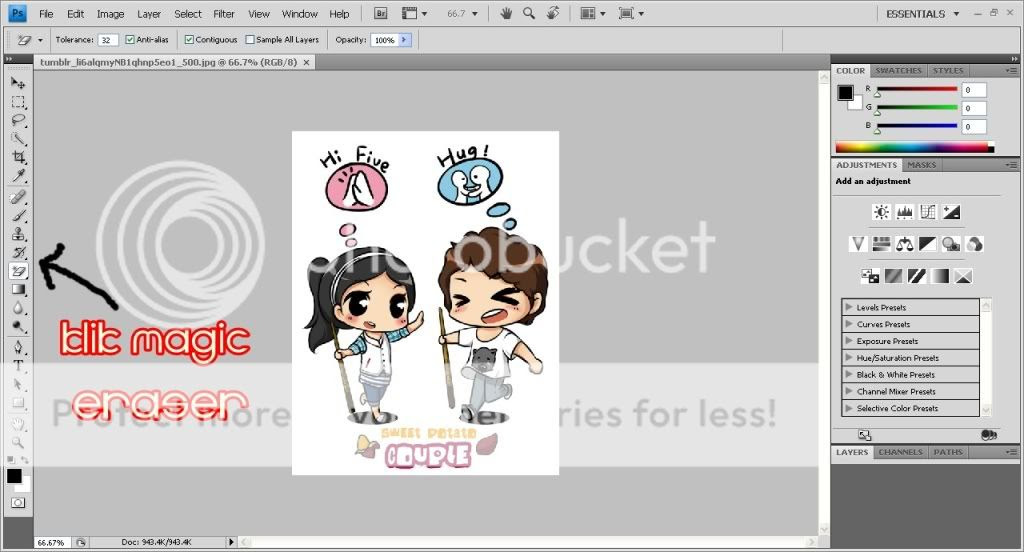Add a Brightness/Contrast adjustment
This screenshot has width=1024, height=552.
pyautogui.click(x=881, y=212)
